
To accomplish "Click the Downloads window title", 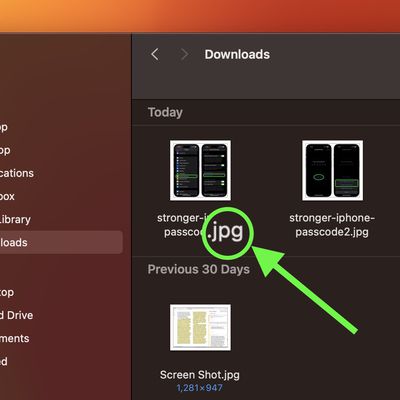I will (237, 54).
